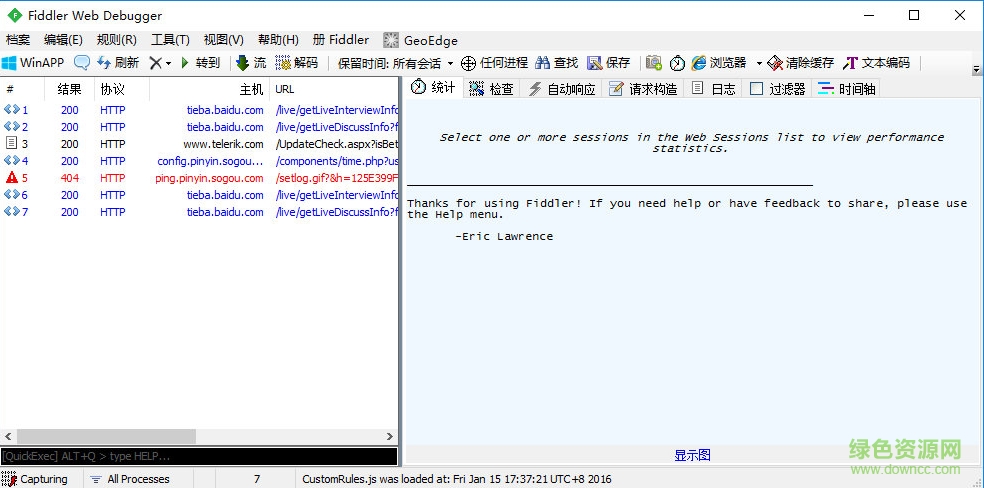Open the 规则(R) menu

point(117,40)
